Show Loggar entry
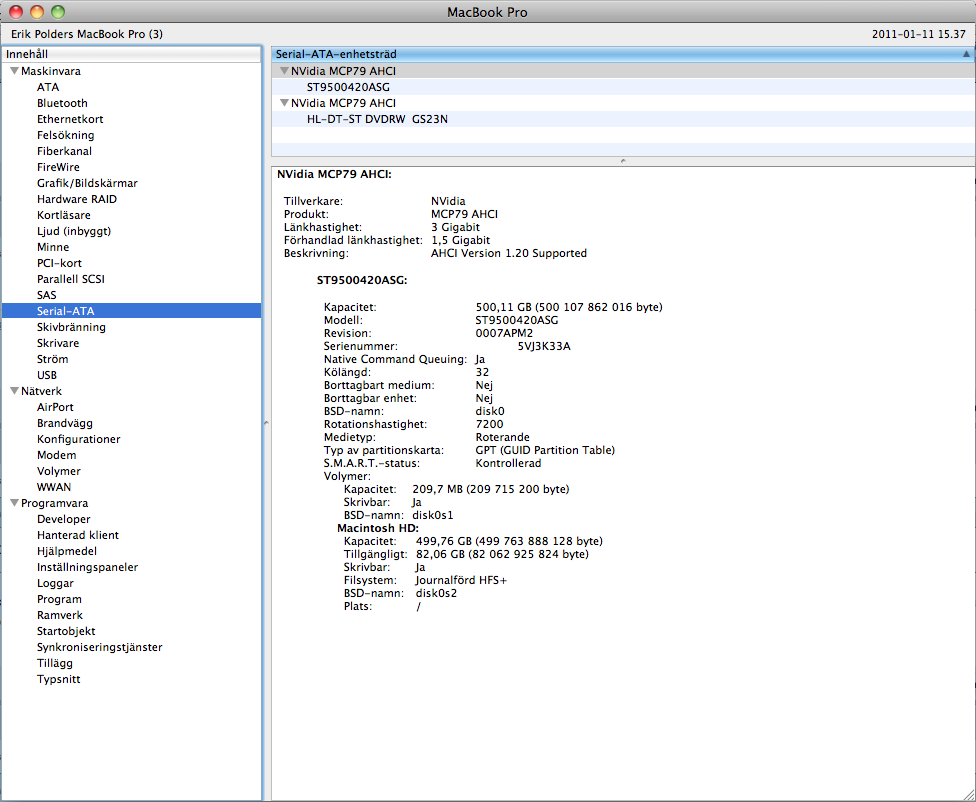This screenshot has height=802, width=976. [x=55, y=583]
